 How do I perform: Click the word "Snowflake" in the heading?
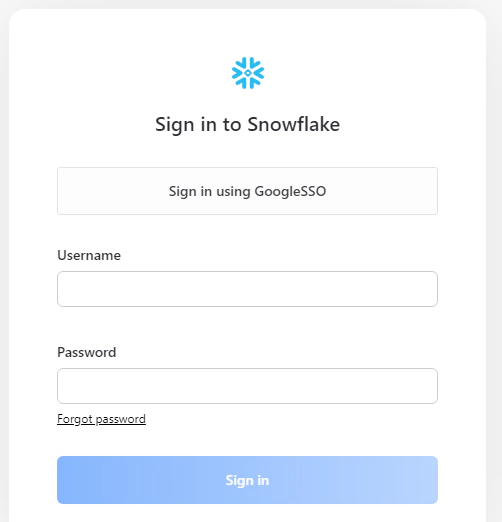294,124
